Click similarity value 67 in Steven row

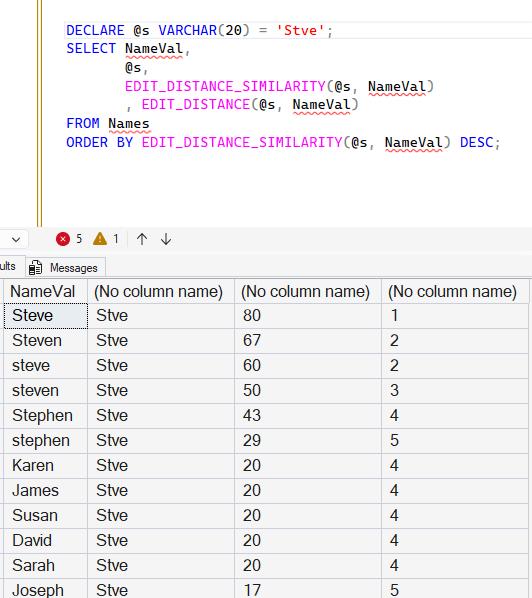308,341
